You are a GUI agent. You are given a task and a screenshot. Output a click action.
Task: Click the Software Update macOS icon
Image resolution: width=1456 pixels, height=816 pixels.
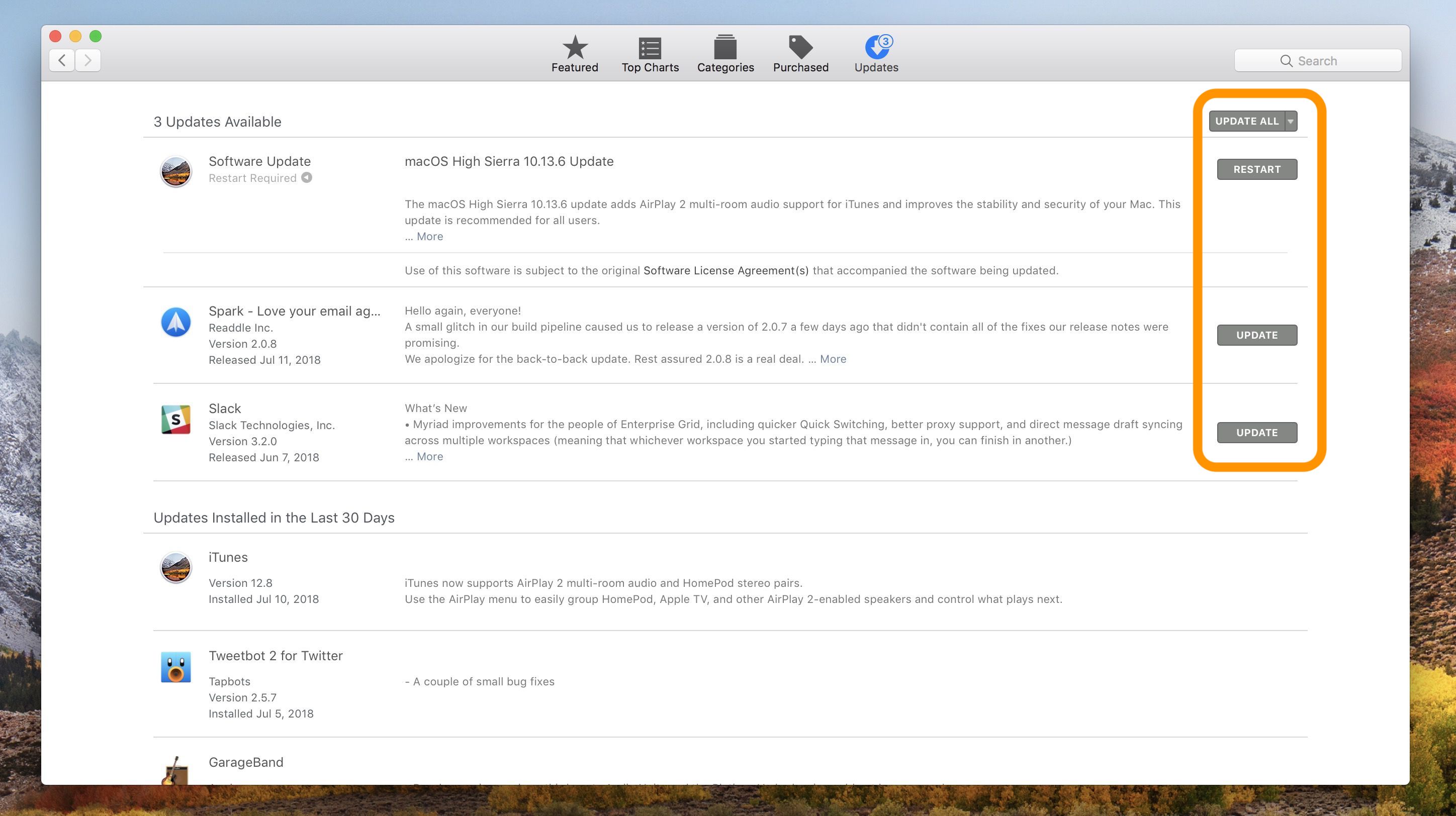click(x=176, y=168)
